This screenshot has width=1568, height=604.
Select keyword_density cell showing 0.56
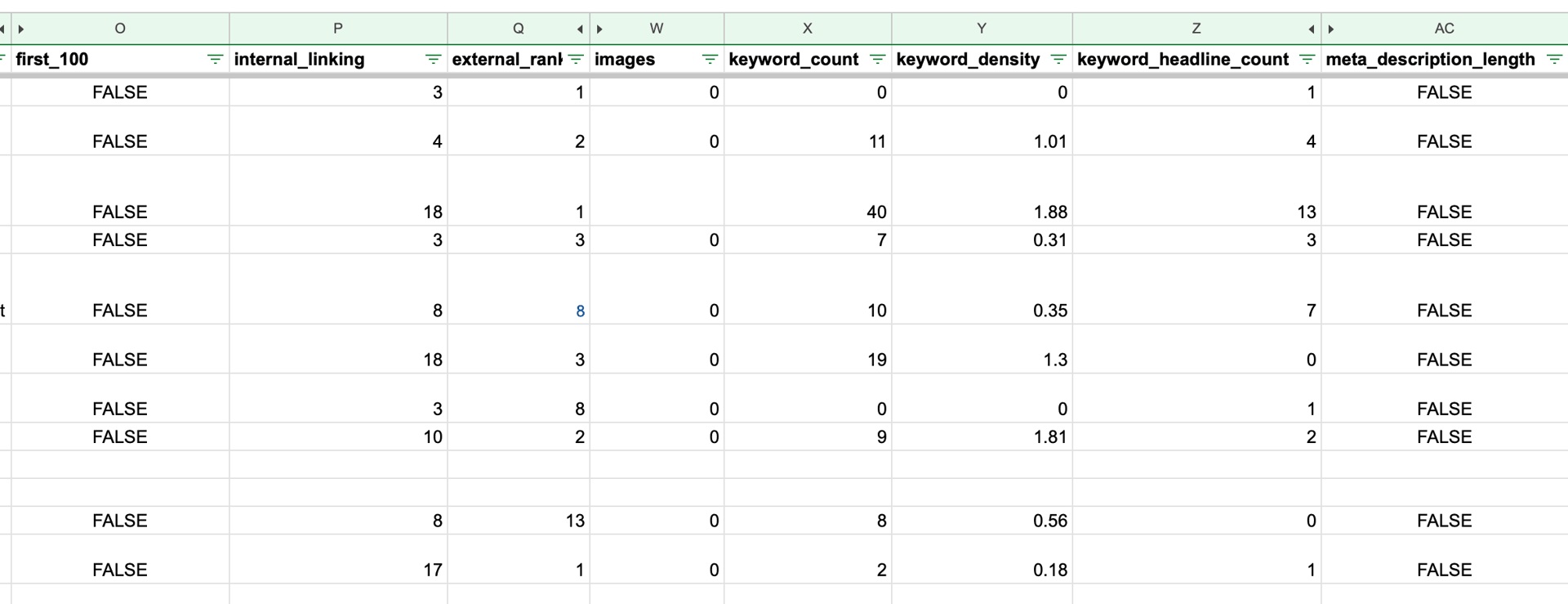tap(982, 521)
